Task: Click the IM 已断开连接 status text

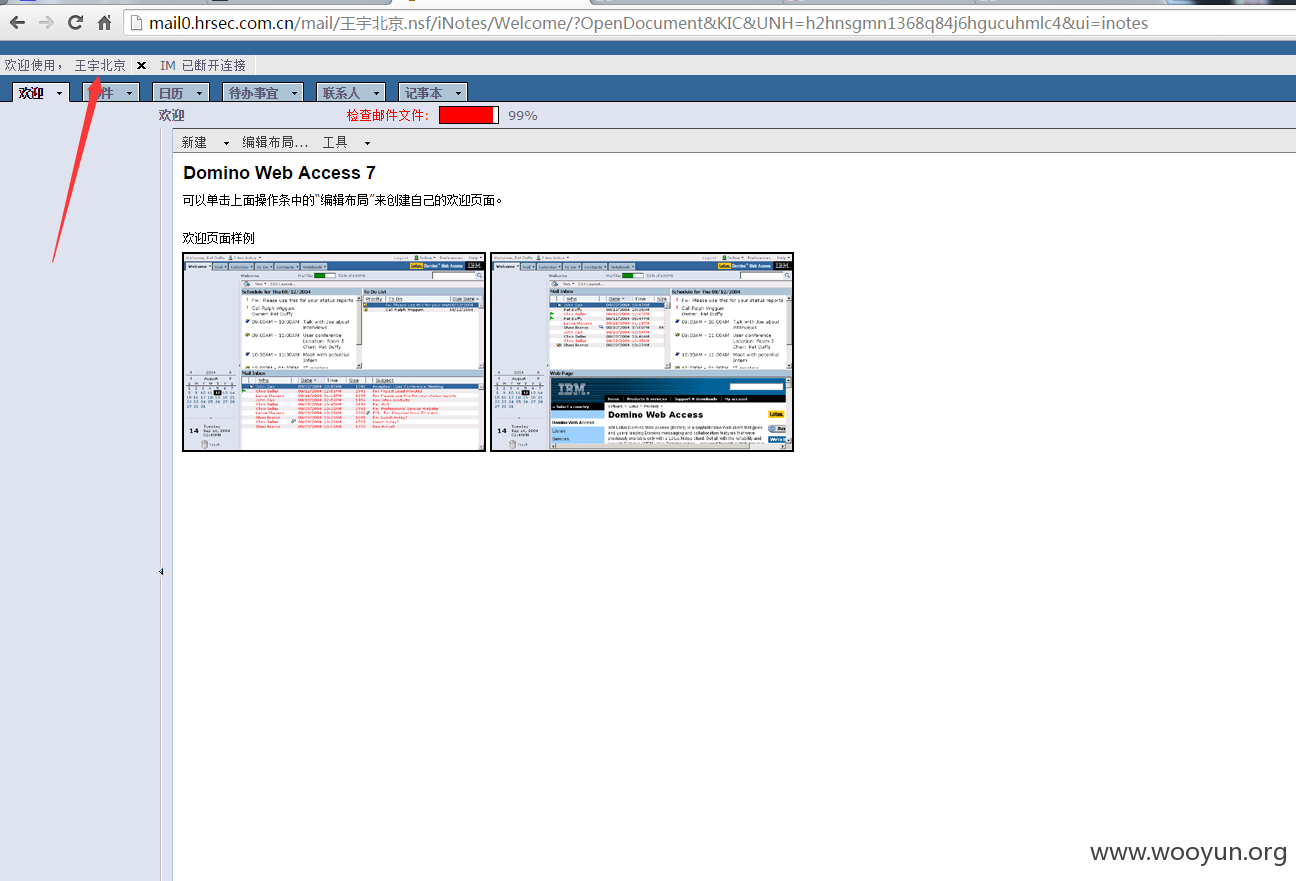Action: pyautogui.click(x=203, y=65)
